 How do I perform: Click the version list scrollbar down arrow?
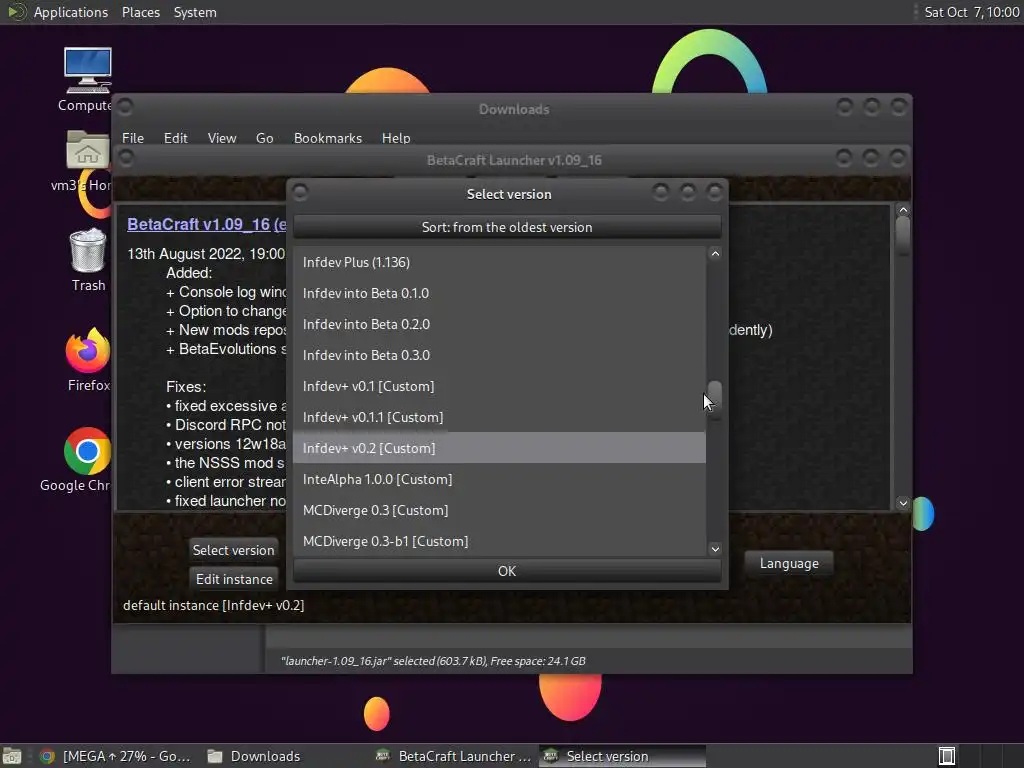(715, 549)
